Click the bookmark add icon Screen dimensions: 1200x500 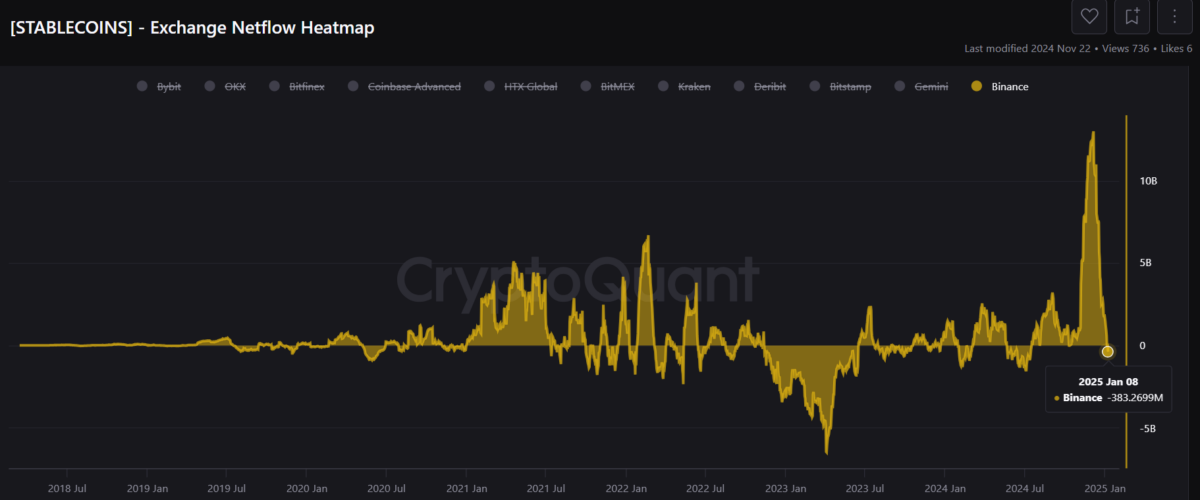pyautogui.click(x=1132, y=17)
